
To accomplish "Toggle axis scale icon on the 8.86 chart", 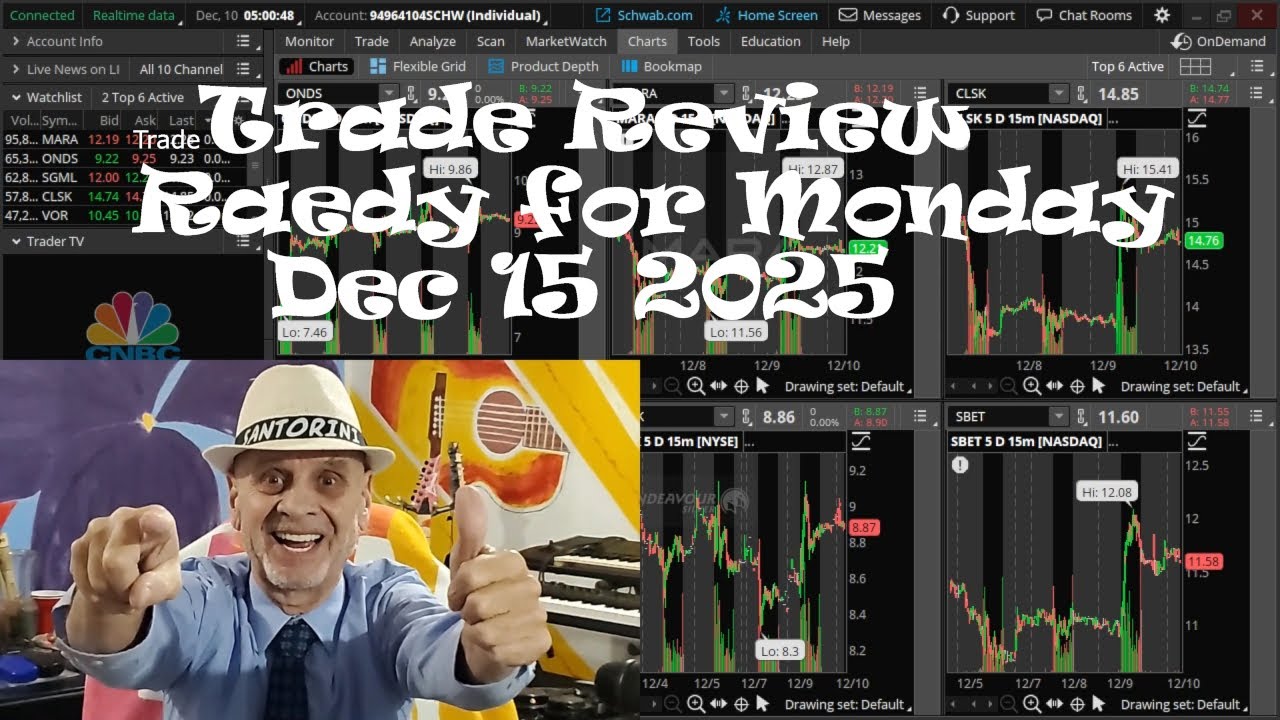I will 860,441.
